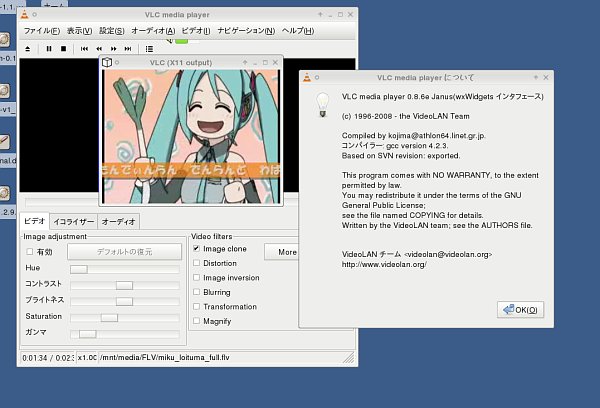Click the More button in Video filters
Viewport: 600px width, 408px height.
[x=281, y=252]
